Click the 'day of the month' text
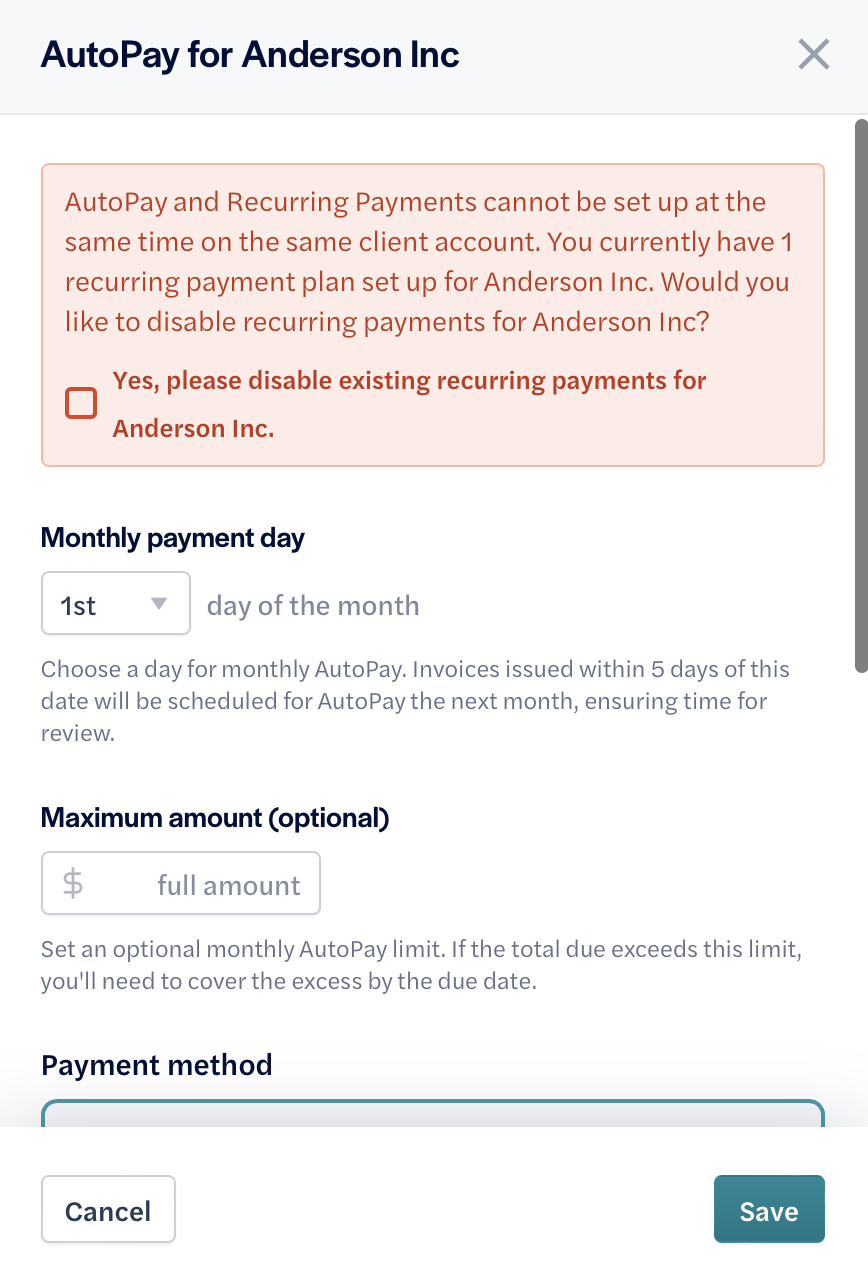Viewport: 868px width, 1288px height. (x=313, y=605)
